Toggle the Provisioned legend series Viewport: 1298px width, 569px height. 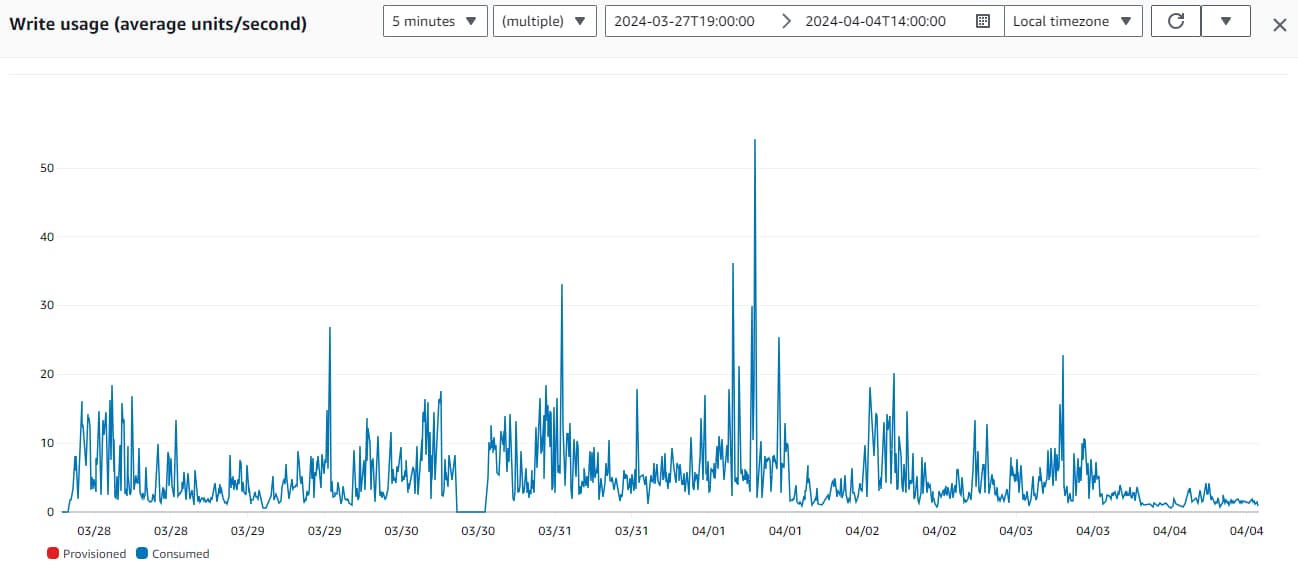(86, 553)
